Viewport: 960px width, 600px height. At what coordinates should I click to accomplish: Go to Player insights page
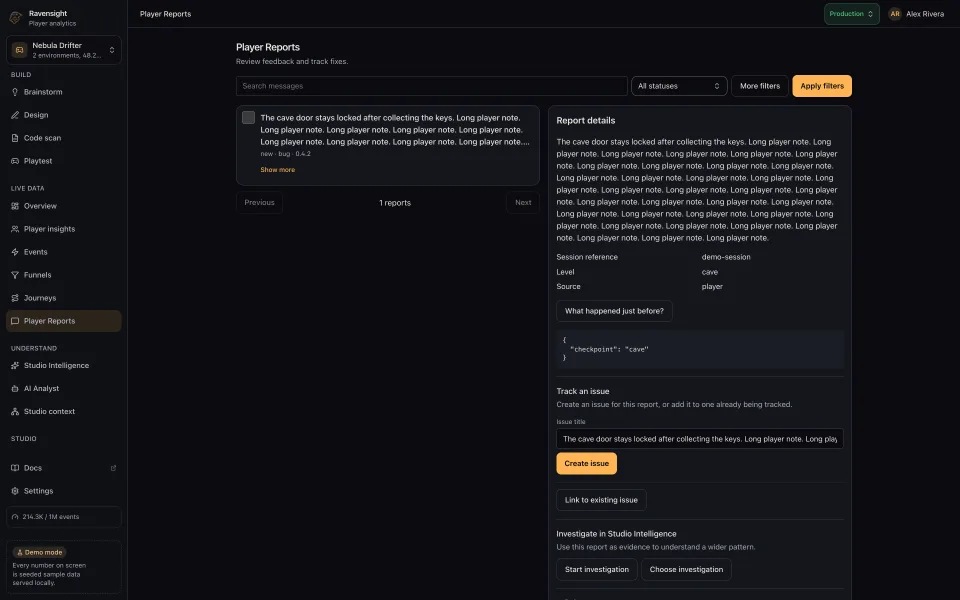(64, 229)
